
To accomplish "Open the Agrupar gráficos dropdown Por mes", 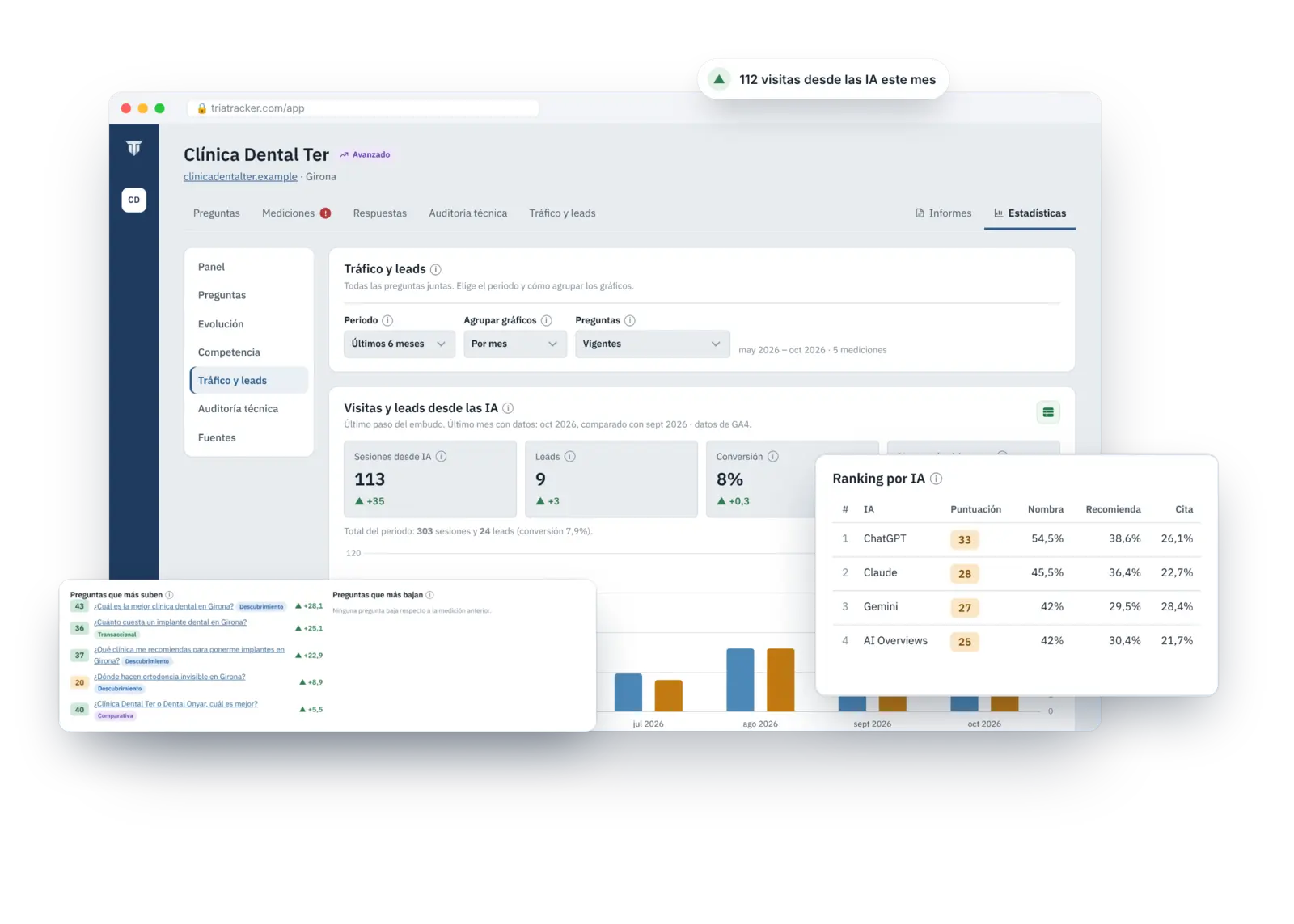I will (x=514, y=344).
